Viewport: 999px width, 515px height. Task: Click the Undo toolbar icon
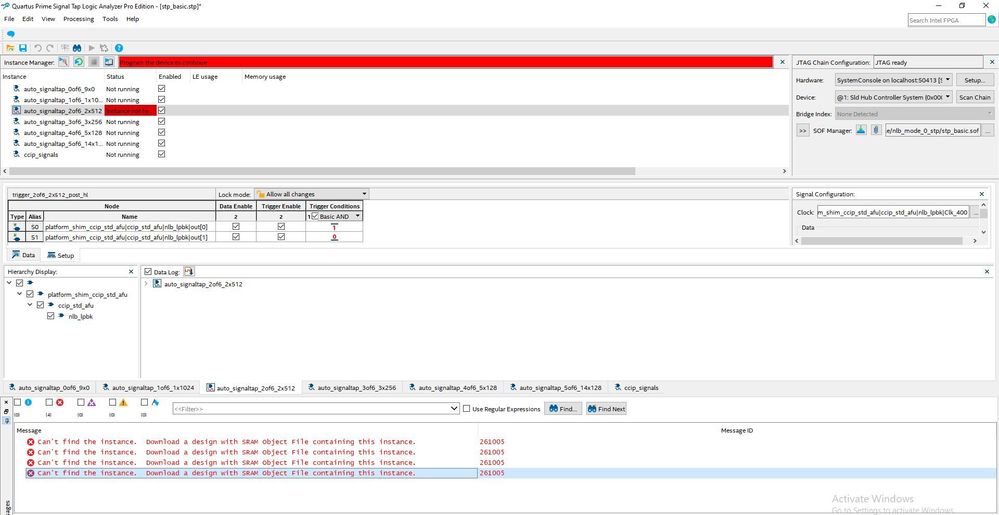(38, 48)
